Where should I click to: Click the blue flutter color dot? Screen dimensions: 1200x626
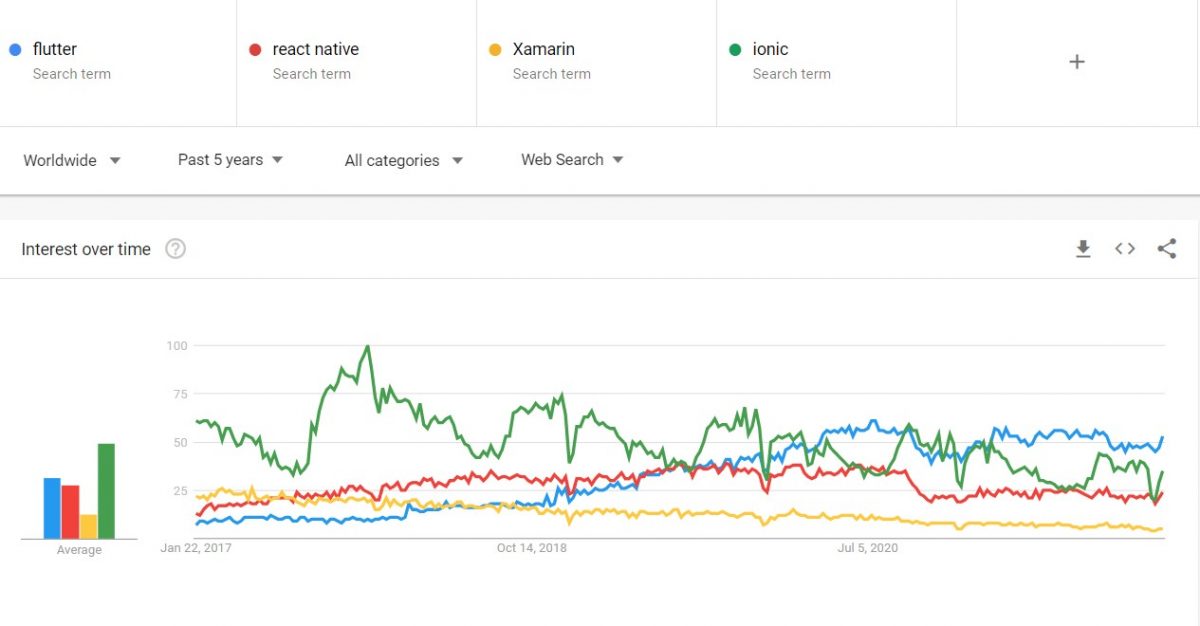tap(16, 48)
